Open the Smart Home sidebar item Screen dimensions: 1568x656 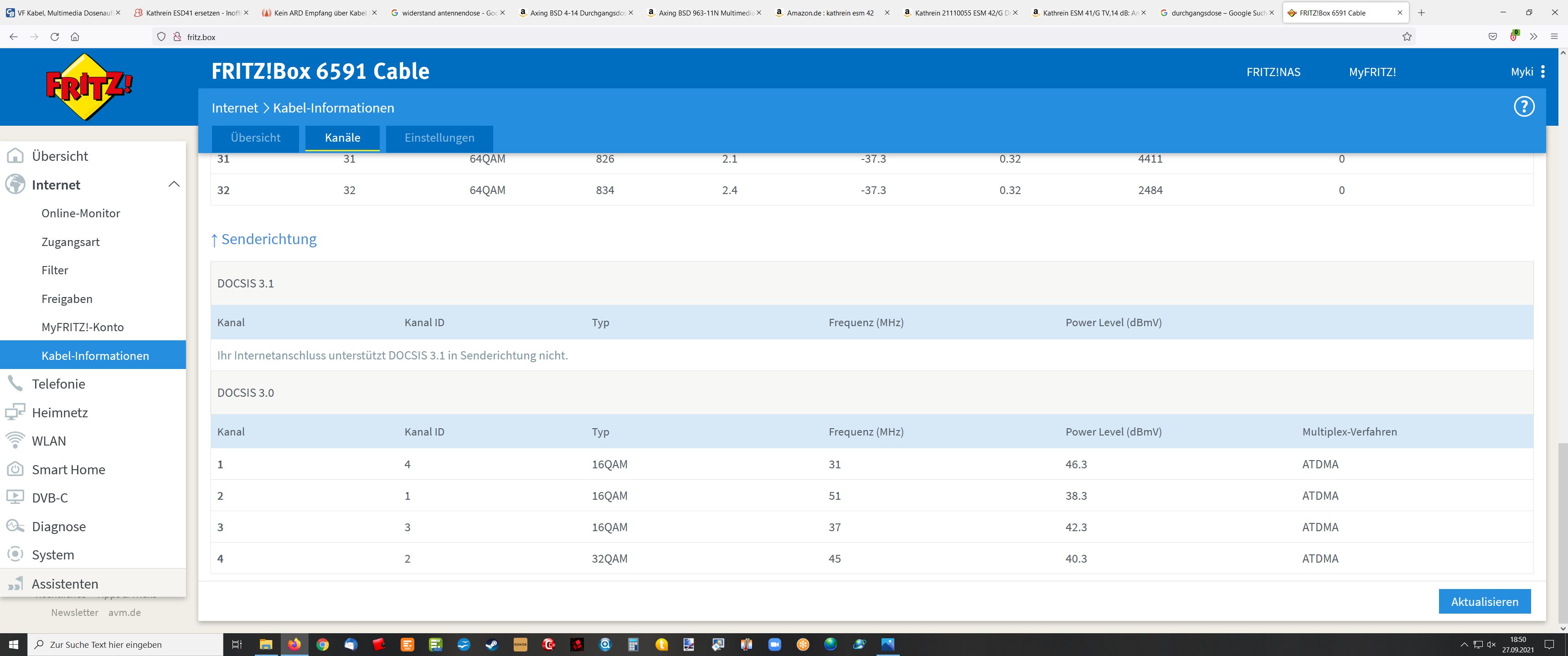pyautogui.click(x=68, y=470)
